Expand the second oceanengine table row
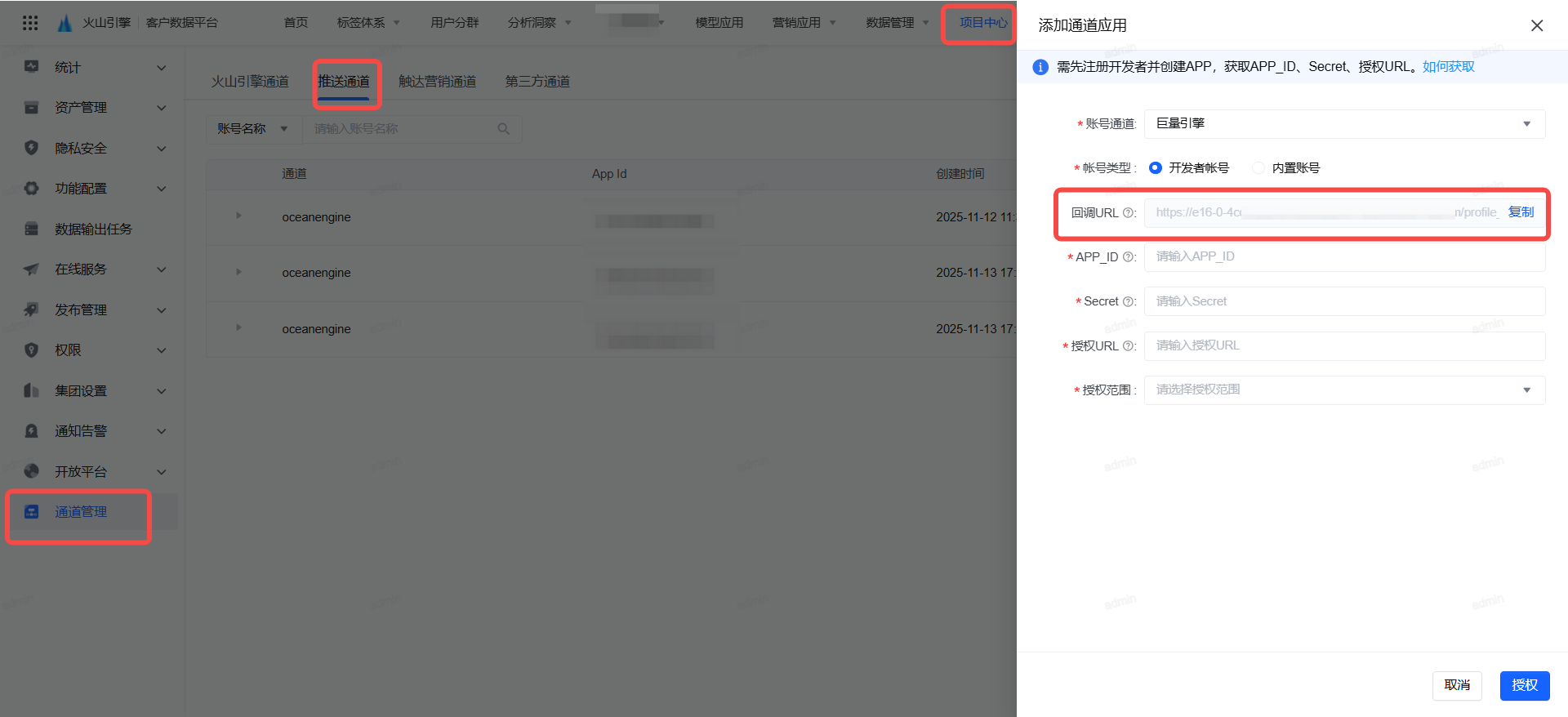 pos(238,271)
